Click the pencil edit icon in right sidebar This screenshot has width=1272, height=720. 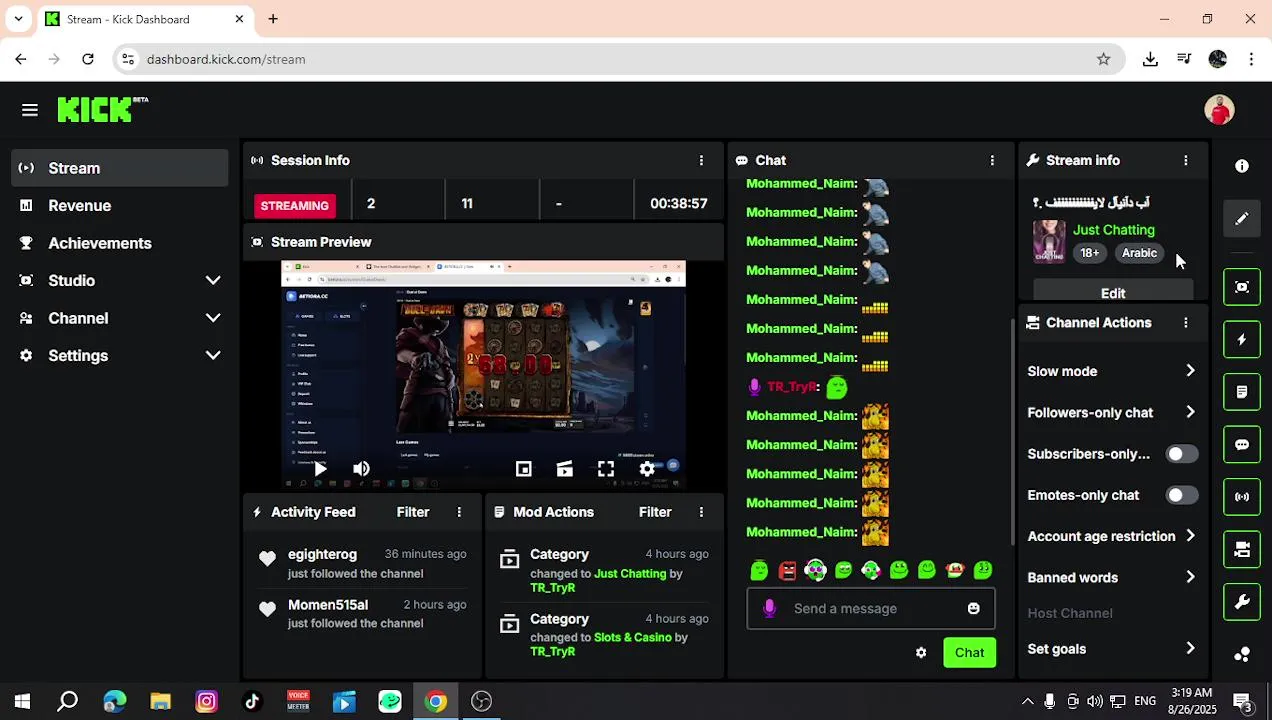point(1242,218)
